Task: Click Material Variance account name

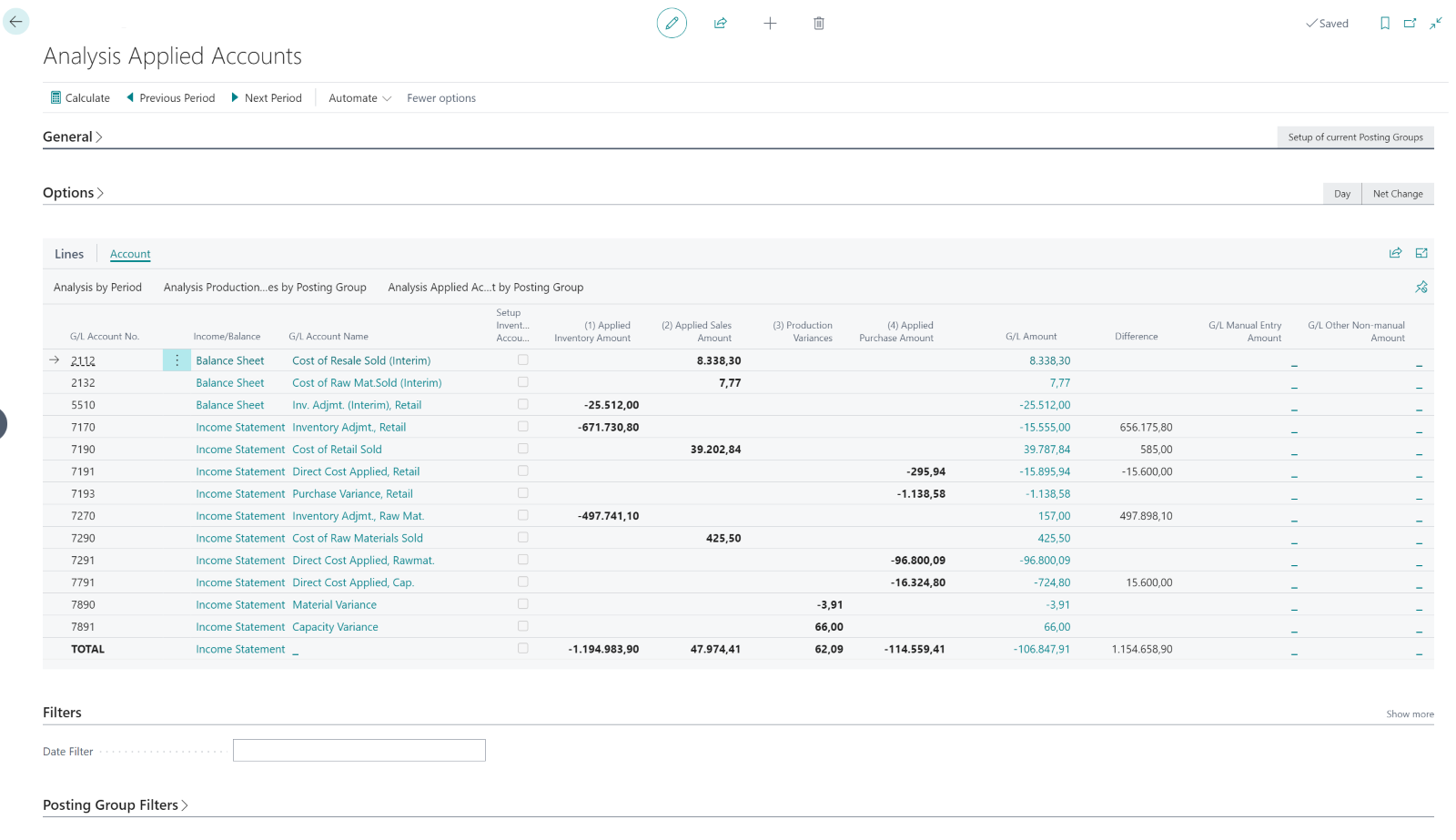Action: click(334, 604)
